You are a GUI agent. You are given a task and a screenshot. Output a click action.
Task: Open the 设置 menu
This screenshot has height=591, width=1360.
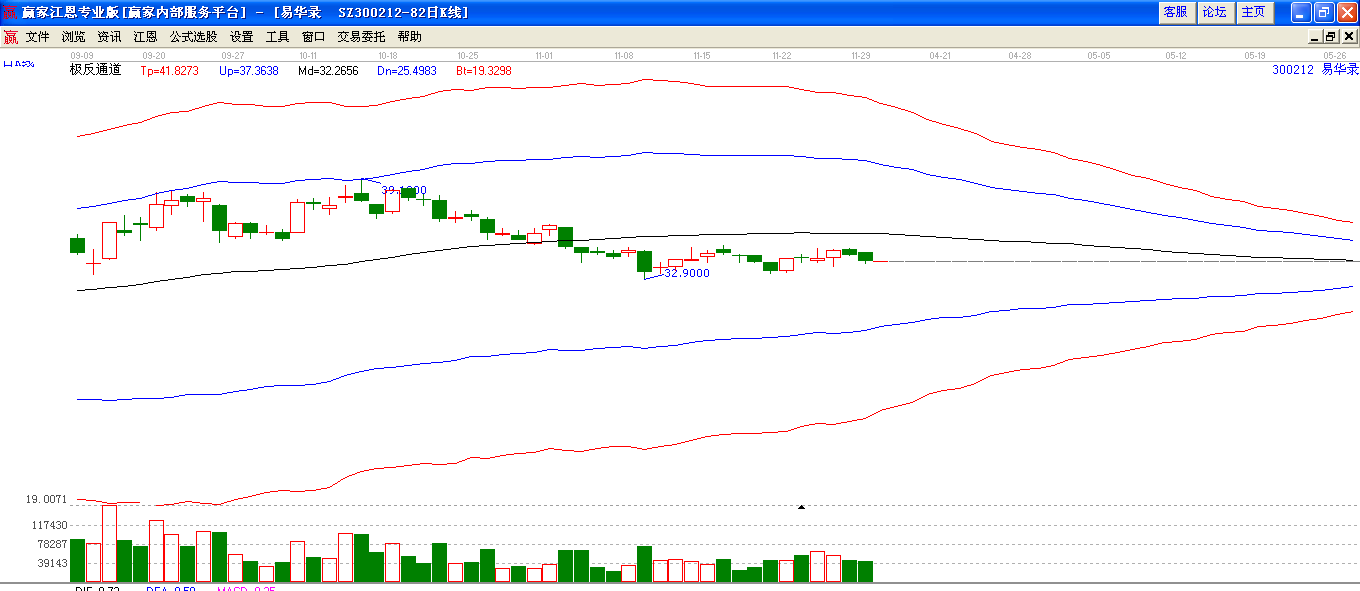(242, 37)
